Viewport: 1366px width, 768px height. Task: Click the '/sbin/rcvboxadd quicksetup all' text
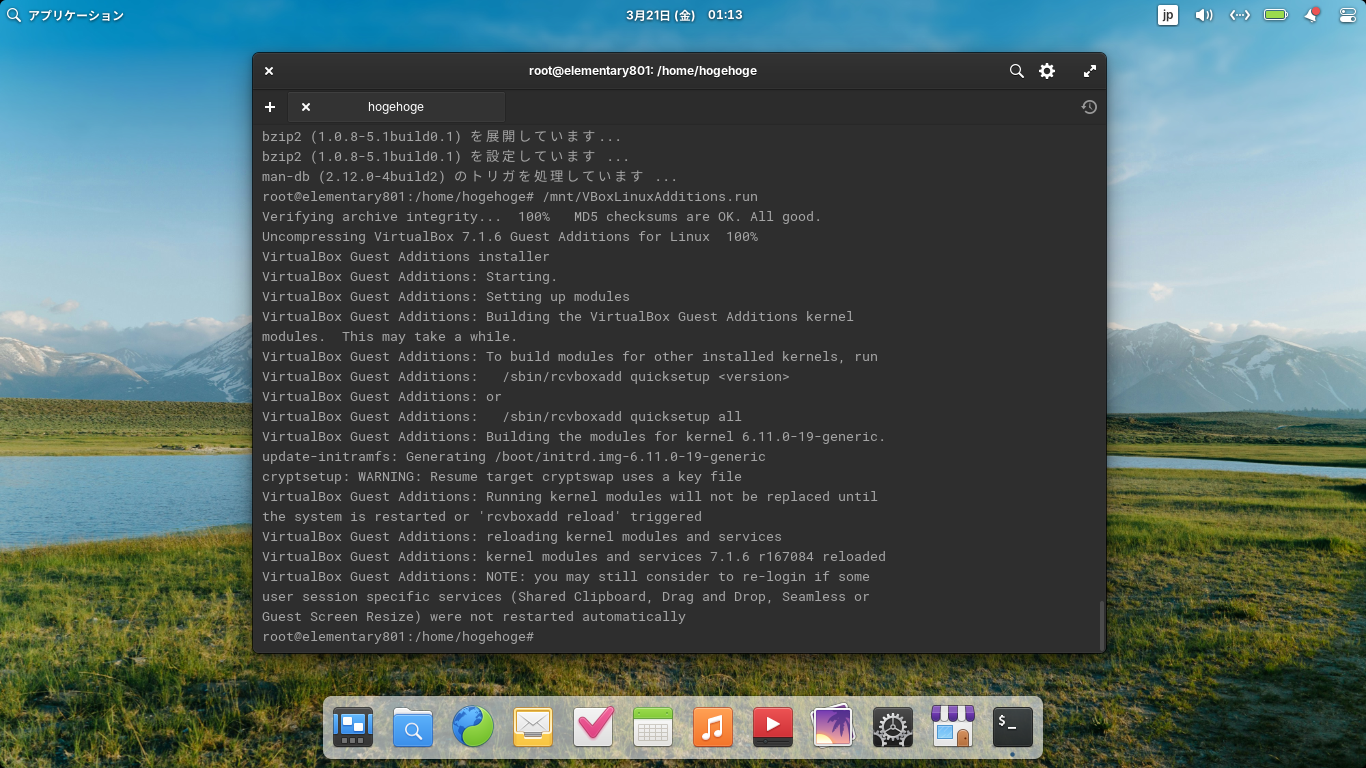point(622,417)
